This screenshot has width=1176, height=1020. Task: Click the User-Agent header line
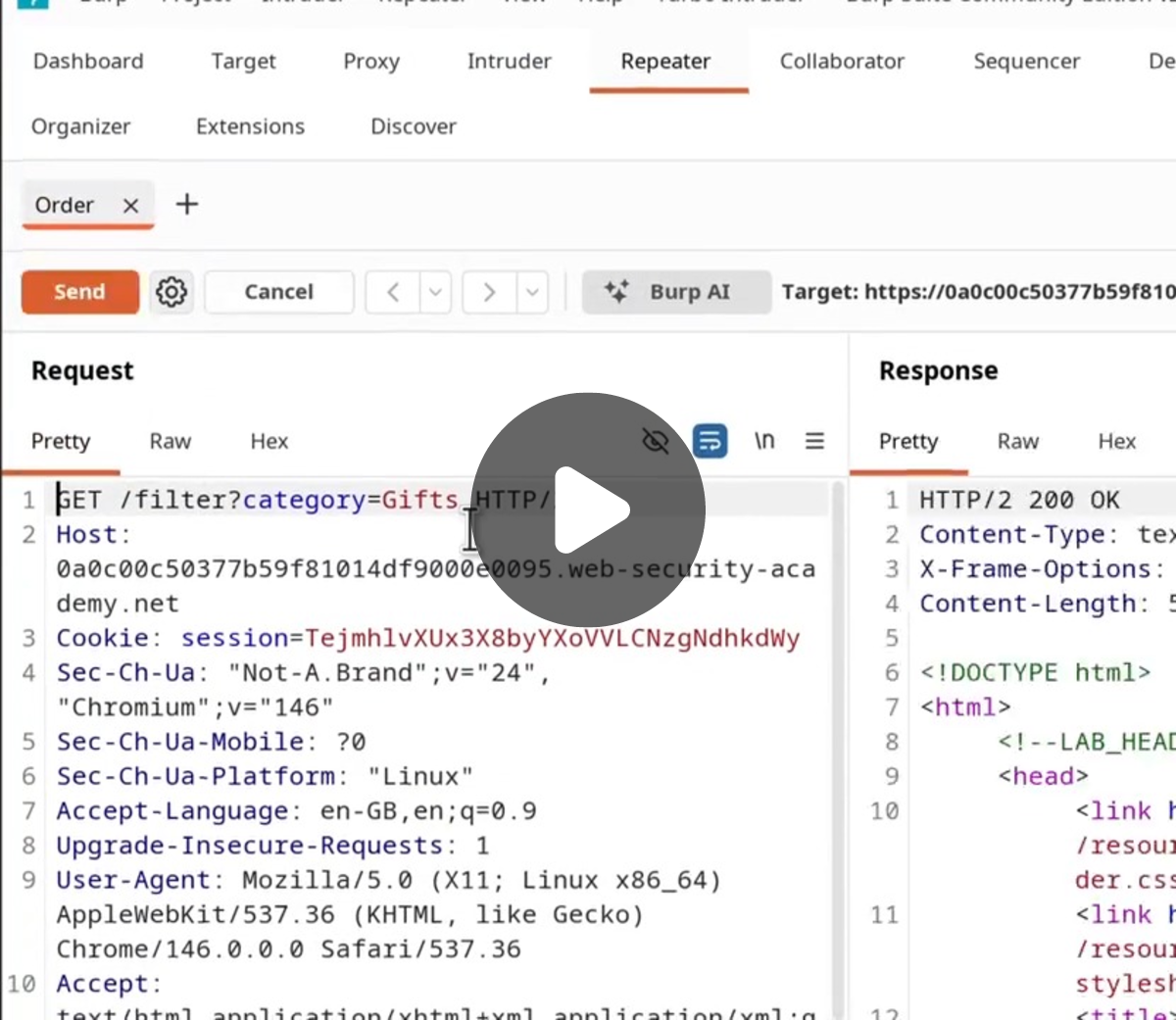389,914
